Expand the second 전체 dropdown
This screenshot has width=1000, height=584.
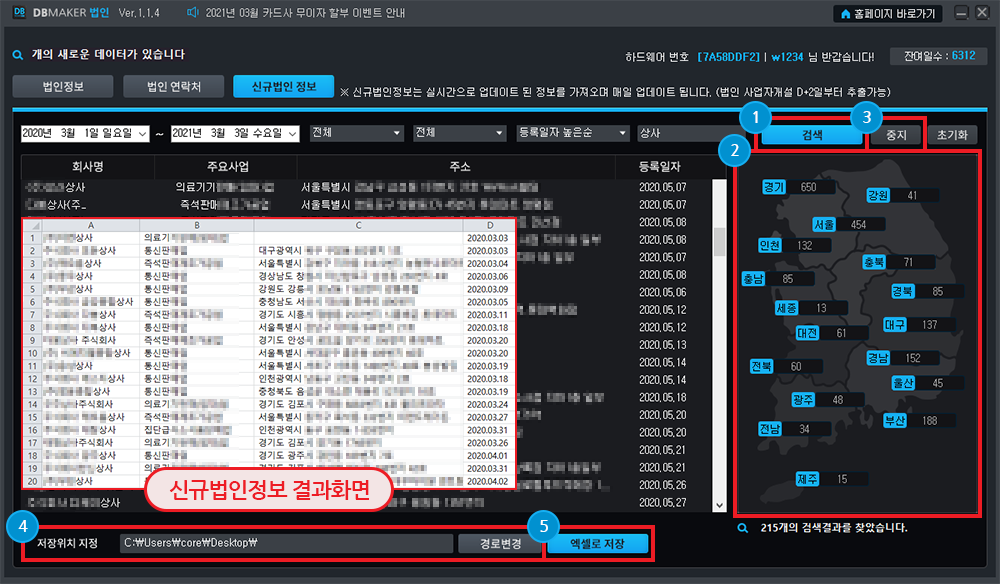point(460,133)
